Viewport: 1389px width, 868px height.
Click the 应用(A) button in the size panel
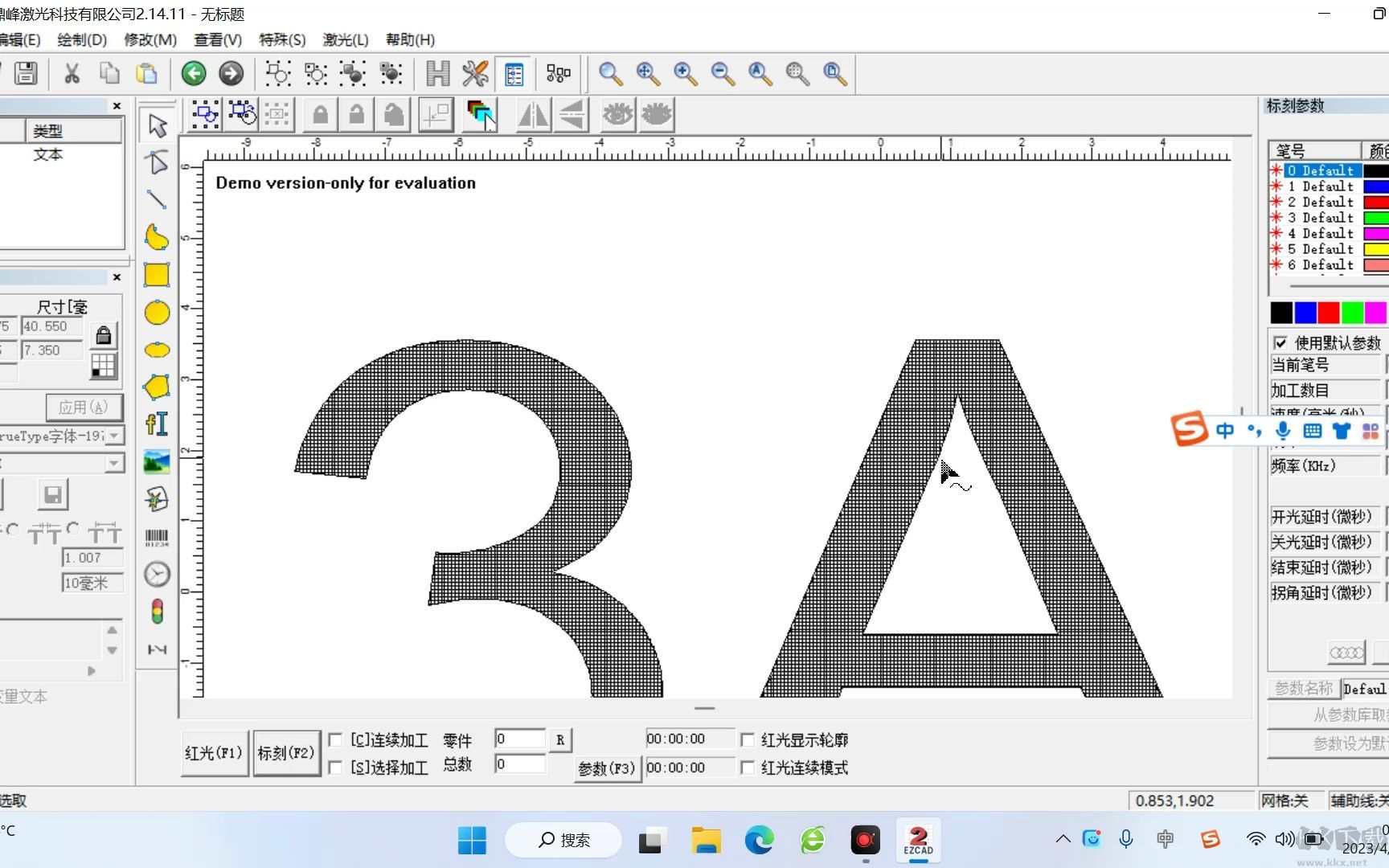point(84,407)
